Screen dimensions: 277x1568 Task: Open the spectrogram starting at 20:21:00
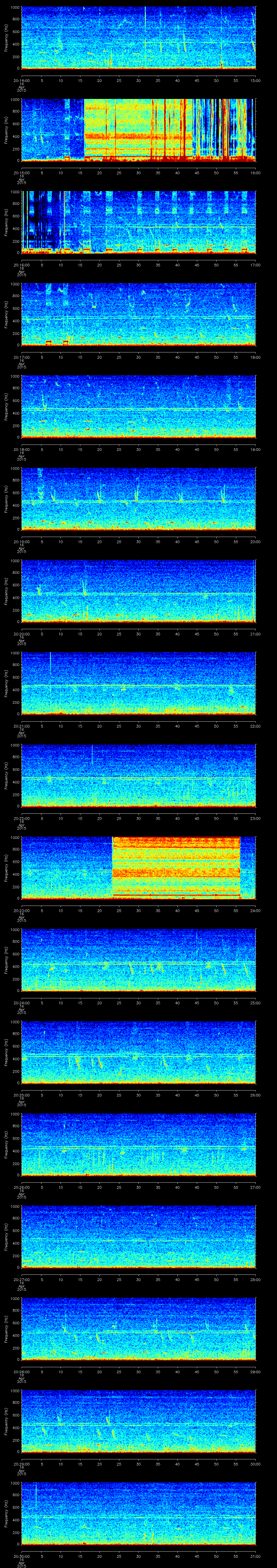(x=139, y=683)
